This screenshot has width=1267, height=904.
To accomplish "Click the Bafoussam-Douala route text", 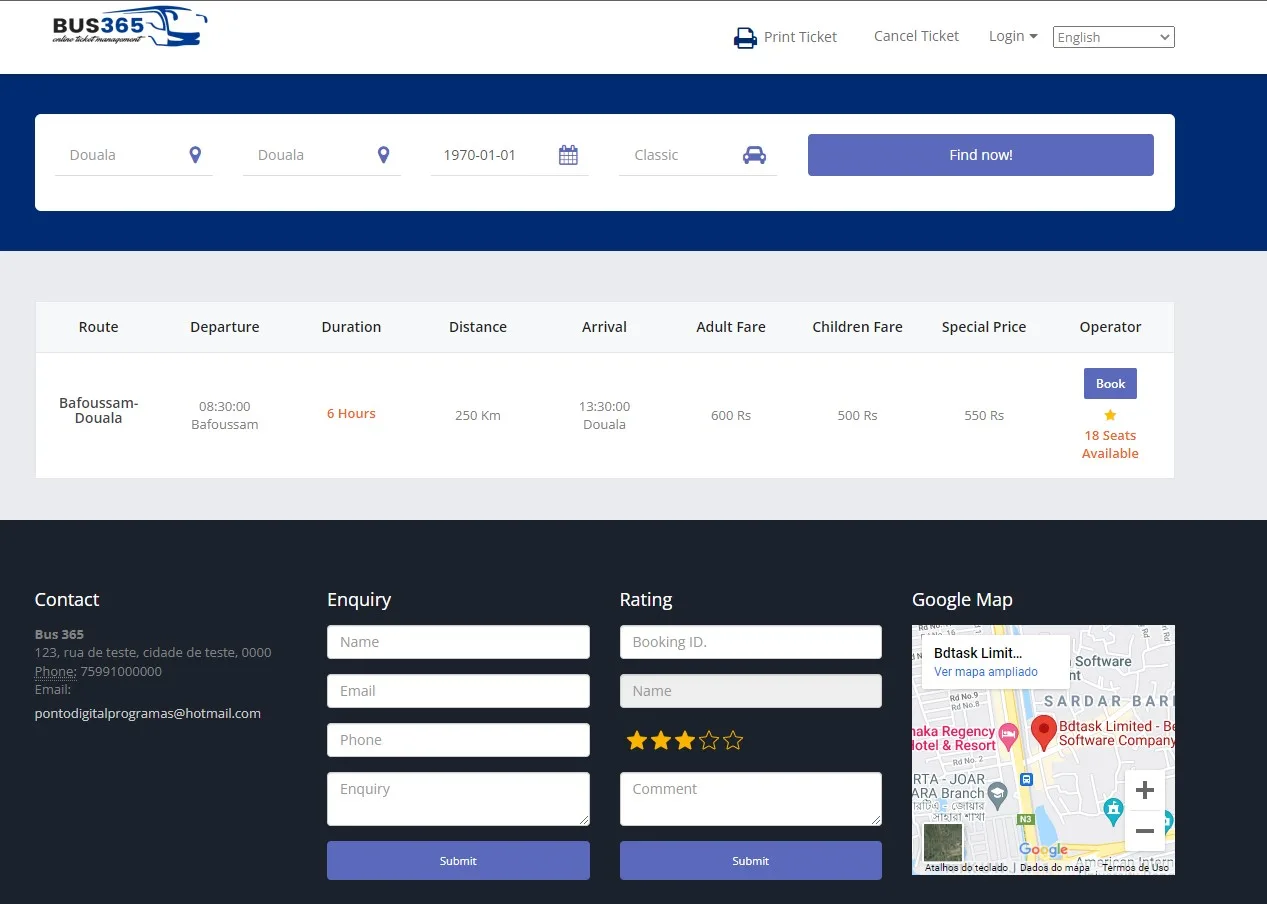I will click(98, 411).
